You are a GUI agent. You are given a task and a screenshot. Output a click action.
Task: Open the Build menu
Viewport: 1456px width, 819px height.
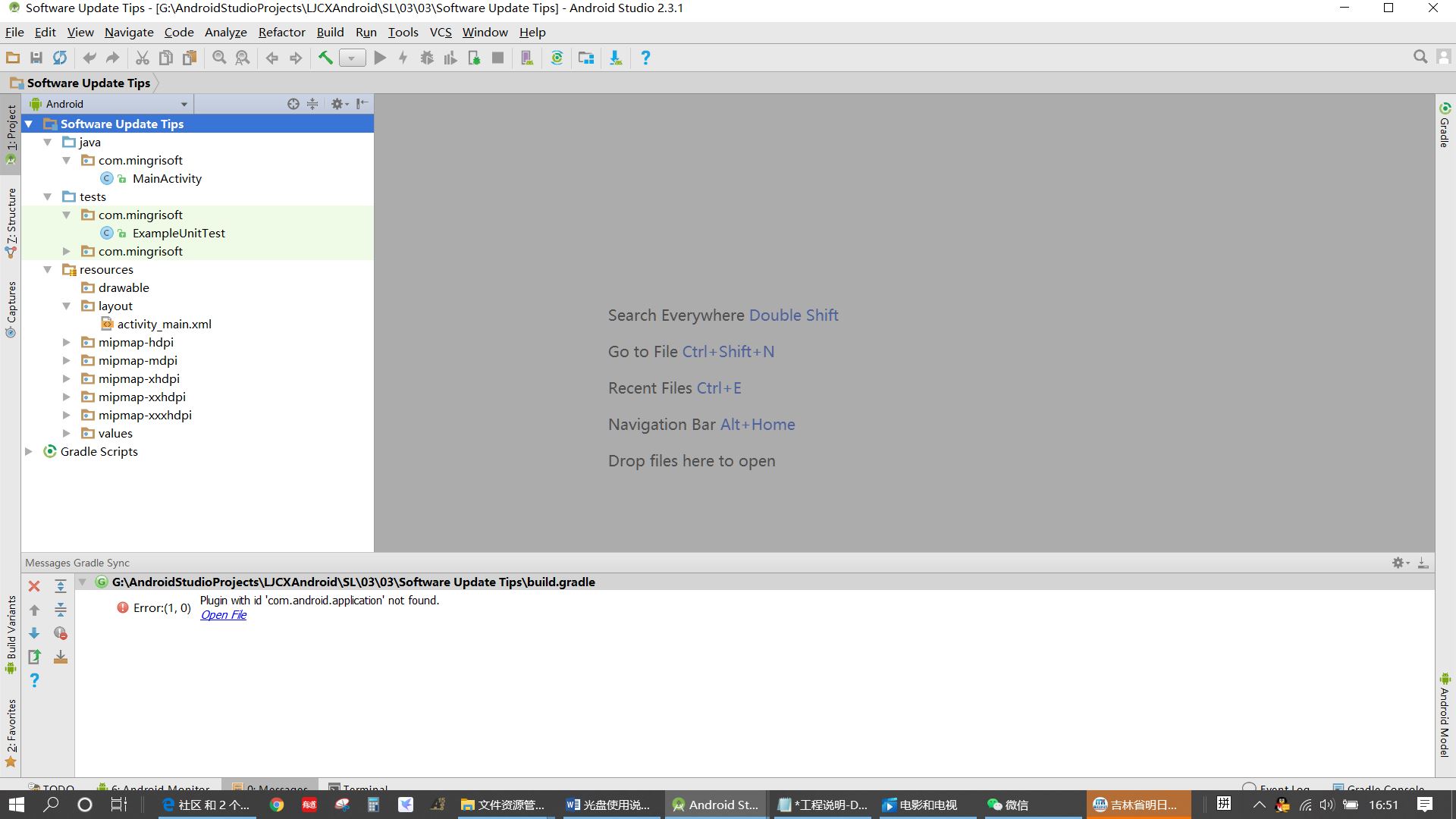330,32
